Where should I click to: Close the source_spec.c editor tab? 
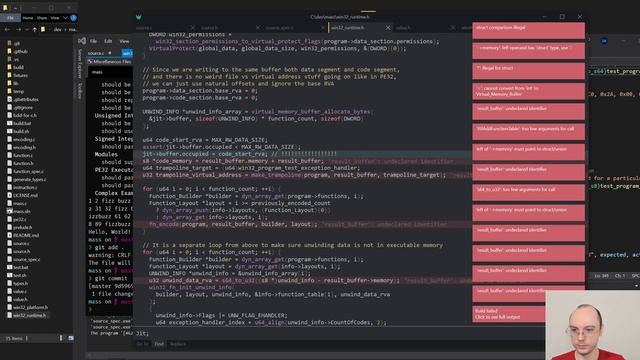(x=322, y=28)
